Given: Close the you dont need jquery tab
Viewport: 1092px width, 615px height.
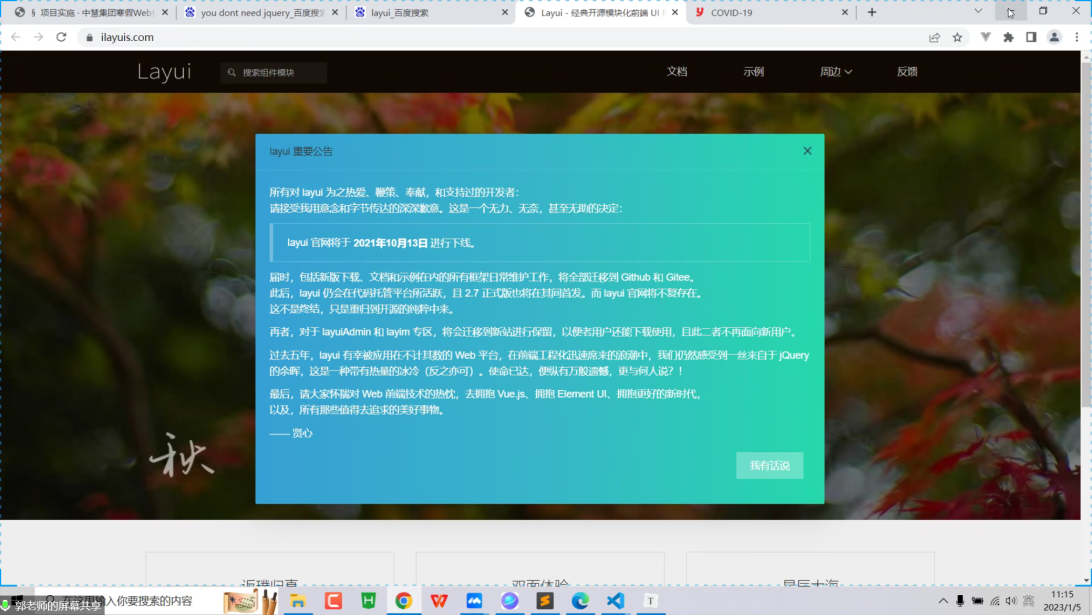Looking at the screenshot, I should pyautogui.click(x=335, y=13).
